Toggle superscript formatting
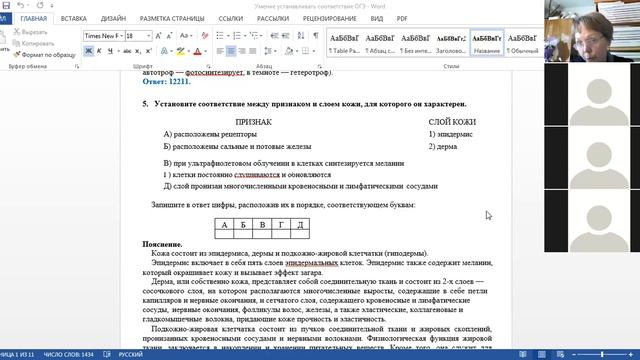This screenshot has width=640, height=360. (x=149, y=51)
